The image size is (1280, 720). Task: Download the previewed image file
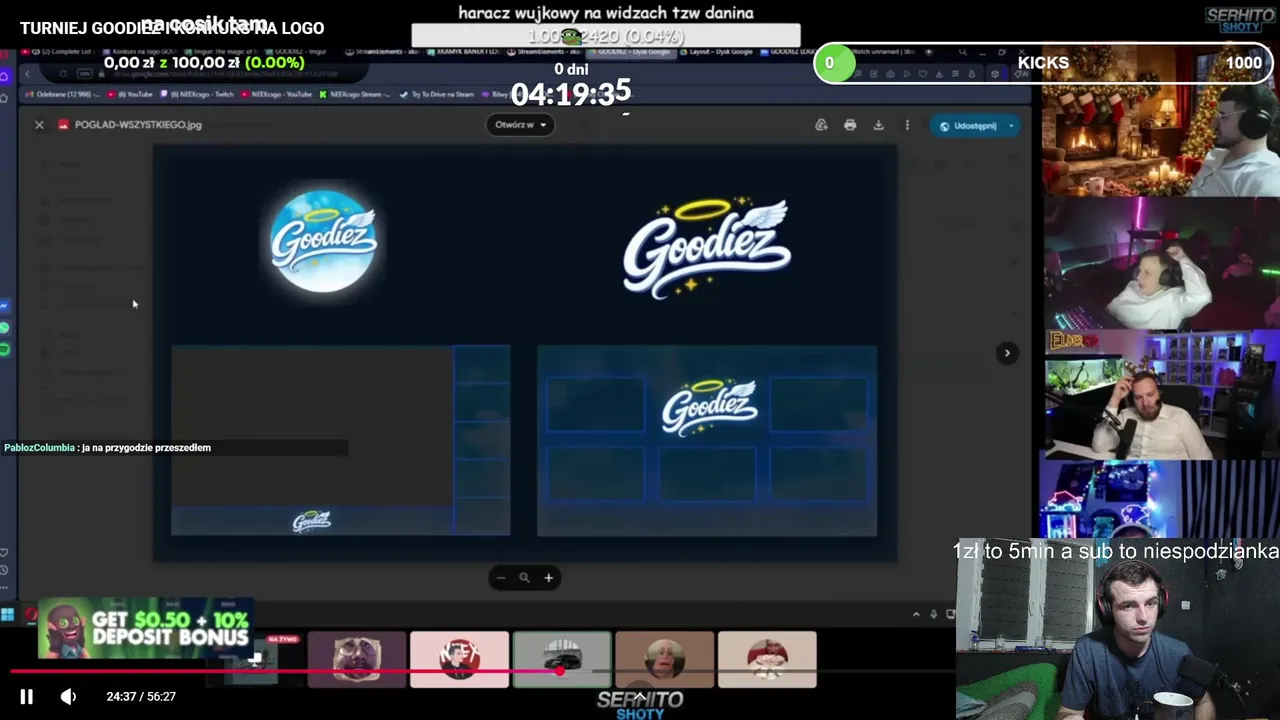(878, 125)
